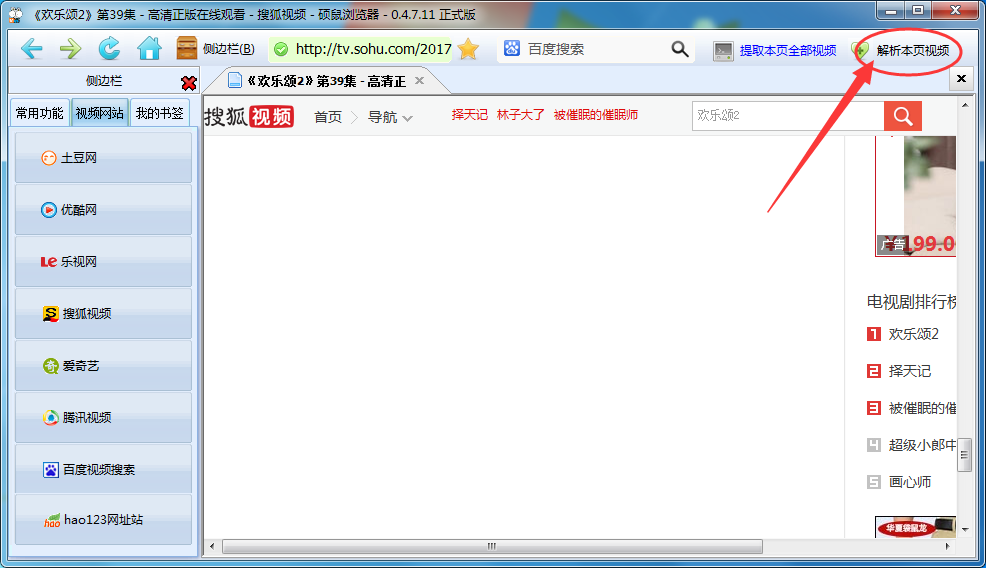Screen dimensions: 986x568
Task: Click the green secure-site shield icon
Action: coord(281,49)
